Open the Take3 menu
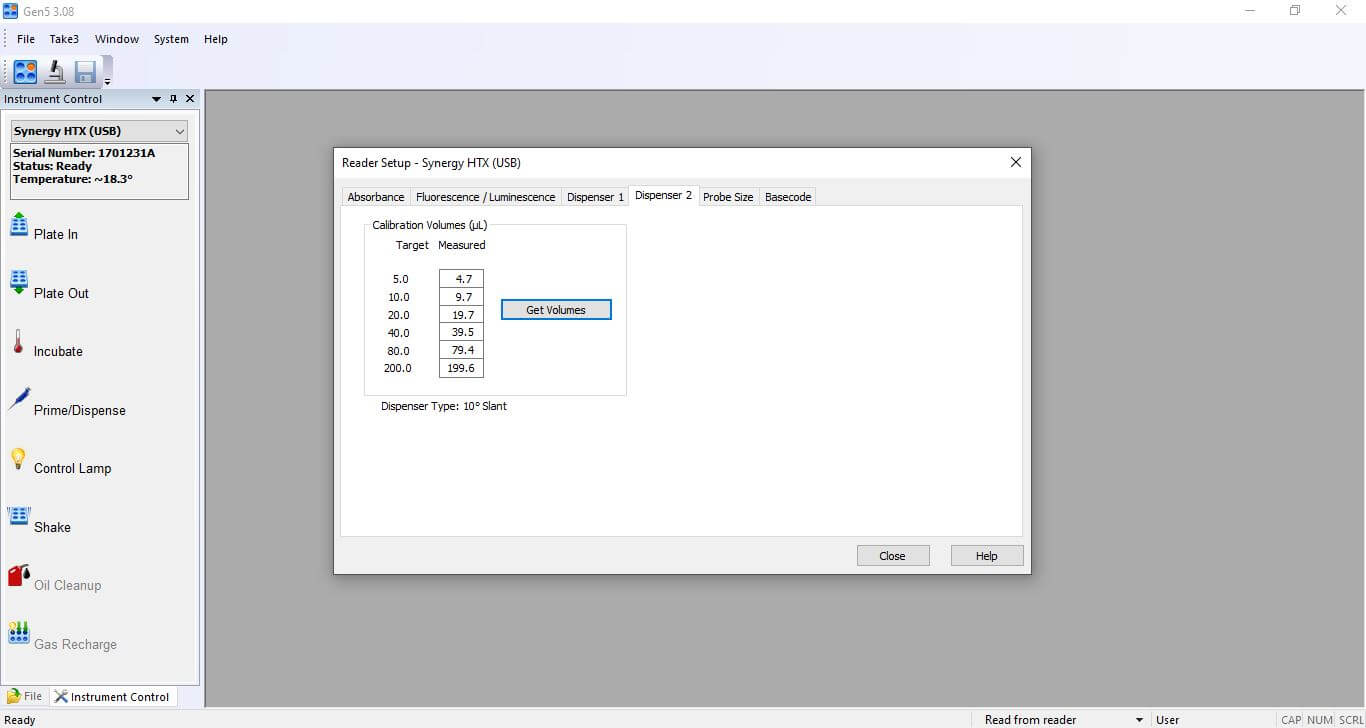Image resolution: width=1366 pixels, height=728 pixels. point(64,39)
